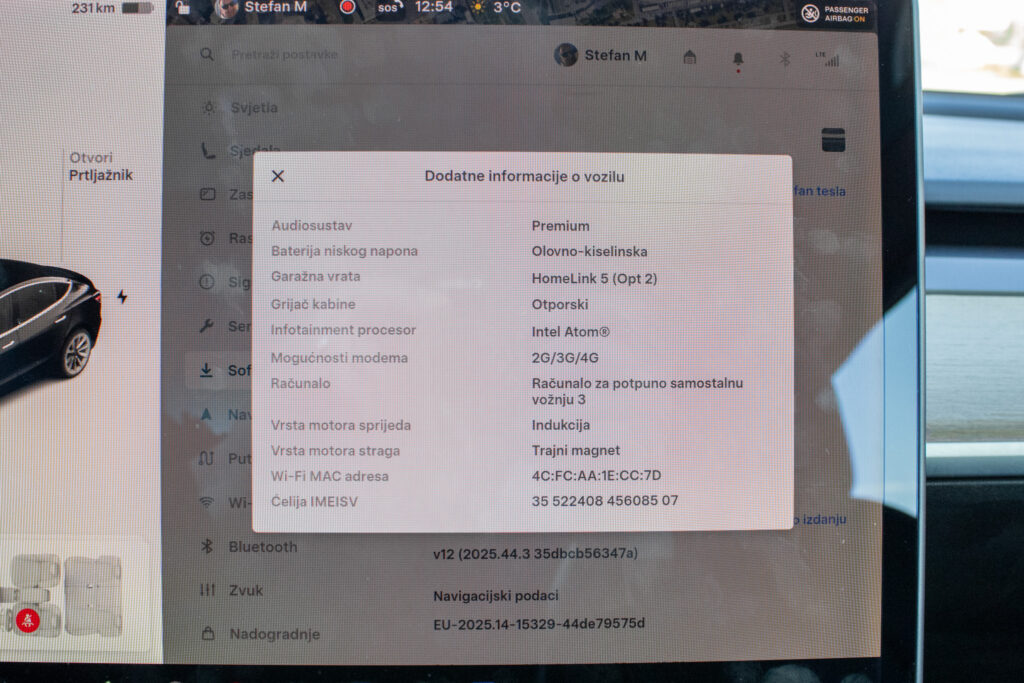Tap the red seatbelt warning icon
The image size is (1024, 683).
pyautogui.click(x=28, y=620)
